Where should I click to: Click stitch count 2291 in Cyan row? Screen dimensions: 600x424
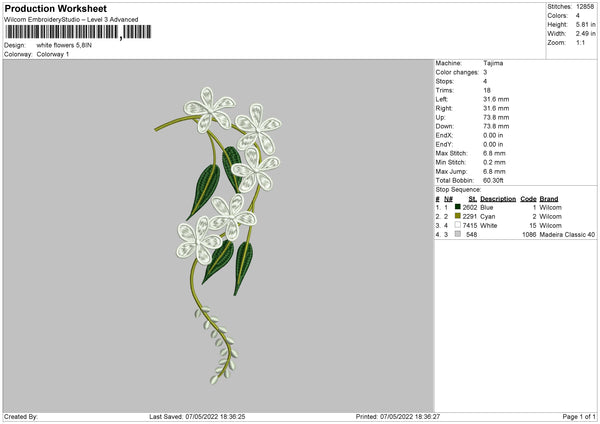coord(470,217)
